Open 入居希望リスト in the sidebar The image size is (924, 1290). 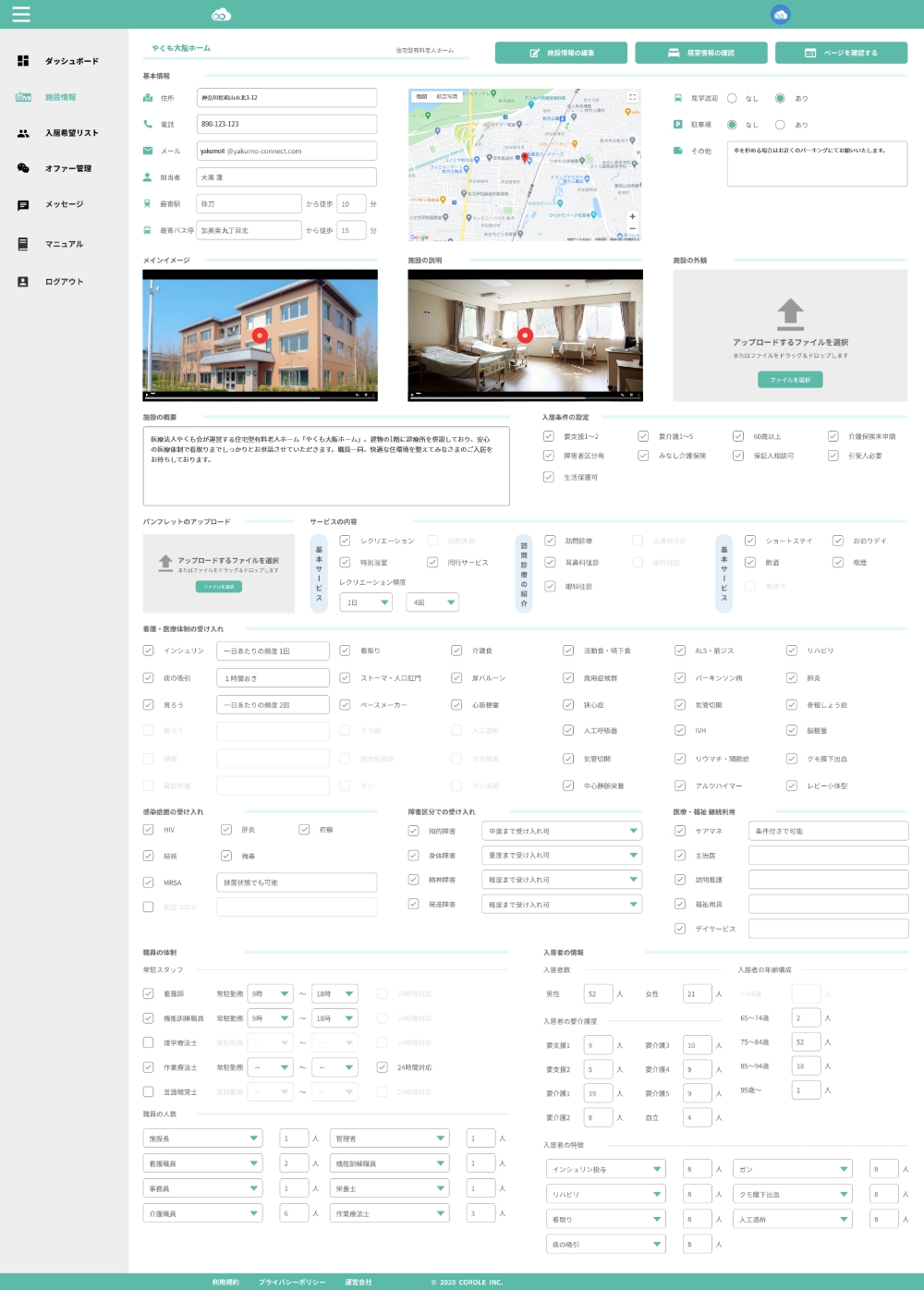point(71,133)
